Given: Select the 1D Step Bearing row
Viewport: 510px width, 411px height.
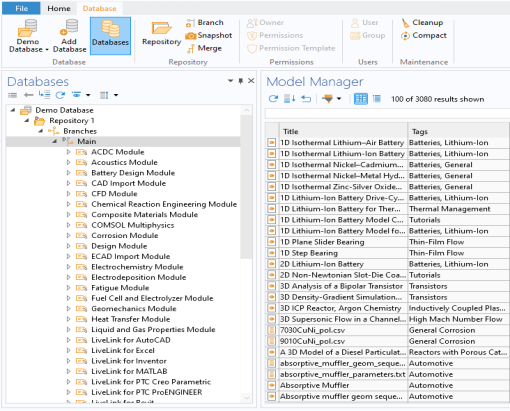Looking at the screenshot, I should 388,253.
